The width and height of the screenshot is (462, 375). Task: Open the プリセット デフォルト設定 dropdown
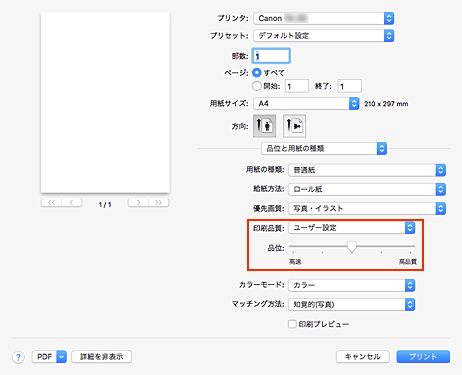(324, 36)
